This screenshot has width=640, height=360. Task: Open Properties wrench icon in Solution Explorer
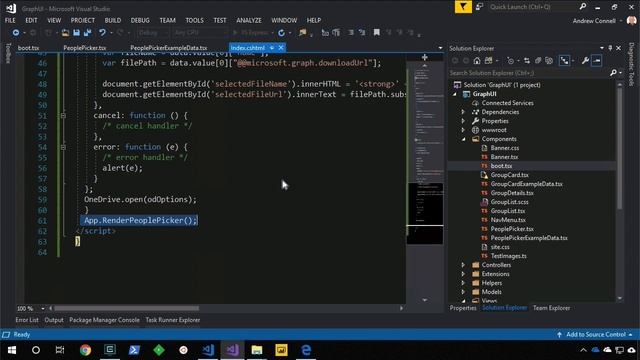click(585, 60)
